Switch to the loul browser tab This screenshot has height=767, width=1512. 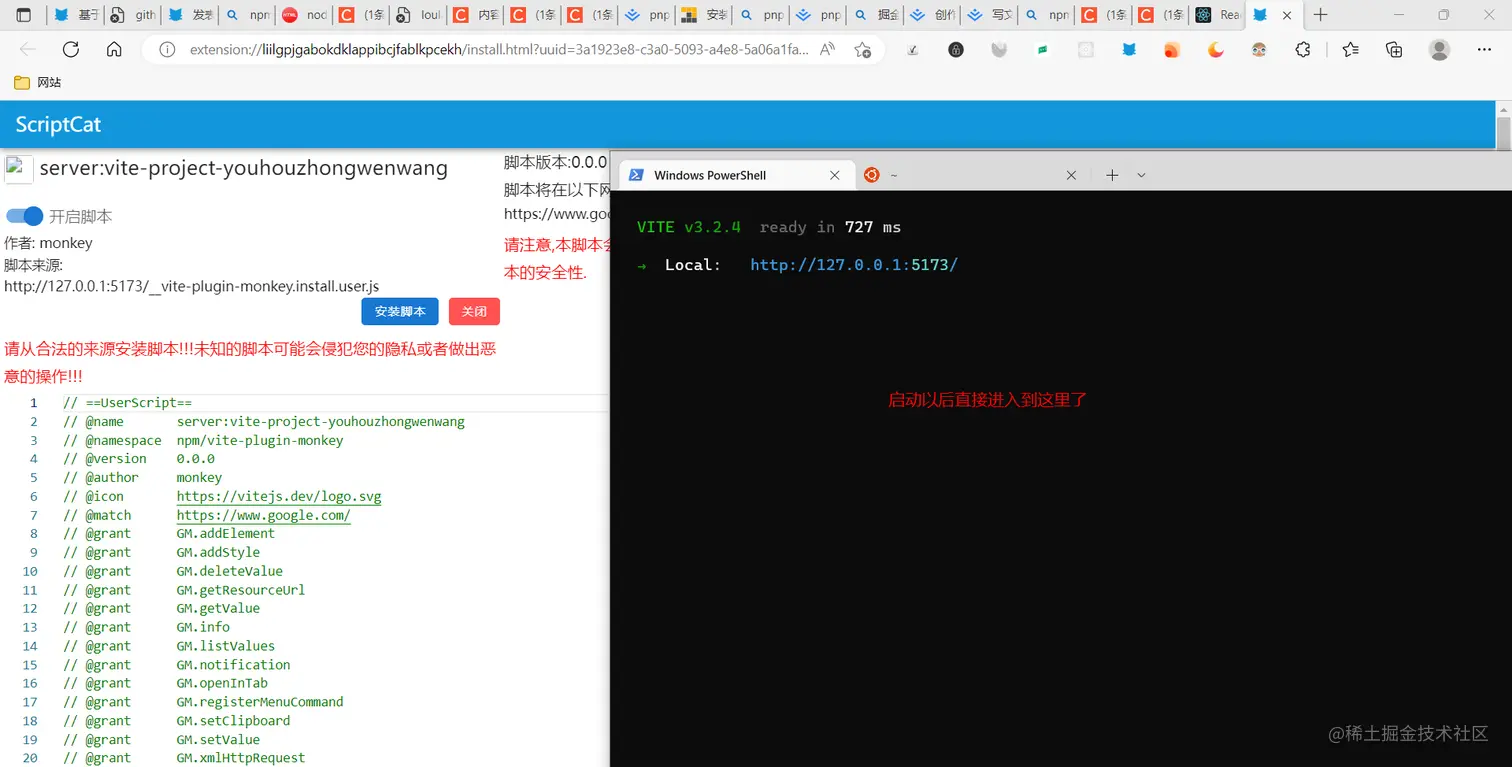pos(418,15)
